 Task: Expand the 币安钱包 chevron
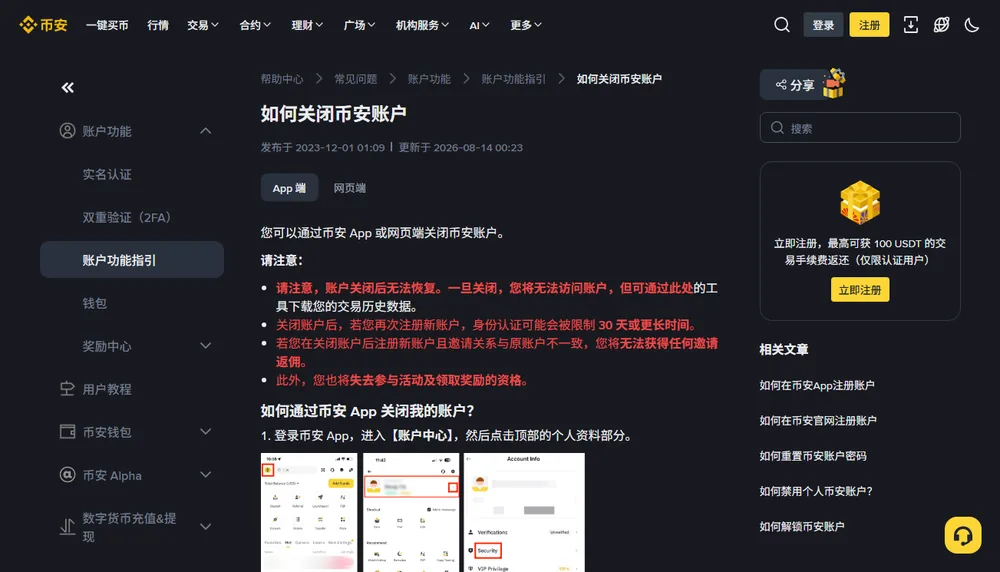(x=205, y=432)
